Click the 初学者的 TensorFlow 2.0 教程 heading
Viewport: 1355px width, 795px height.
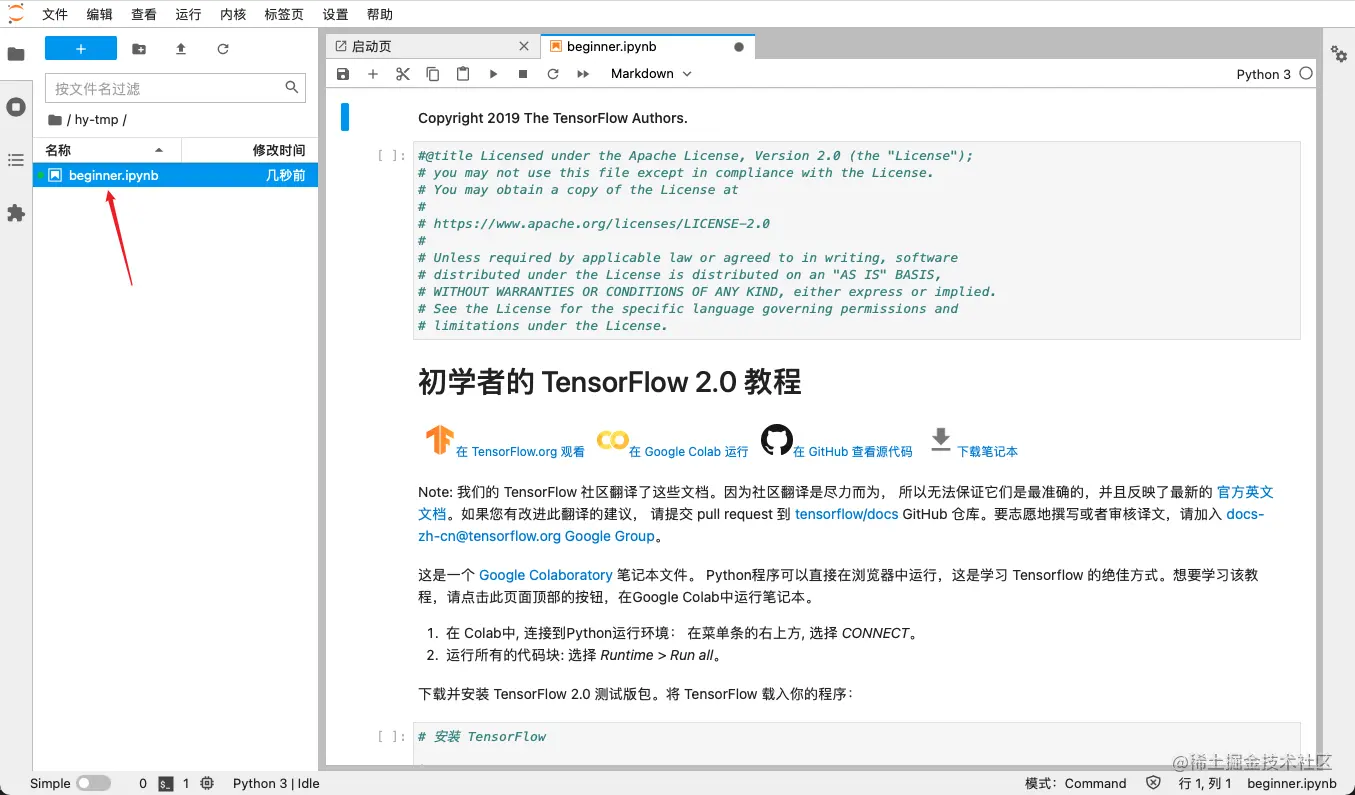click(x=609, y=382)
